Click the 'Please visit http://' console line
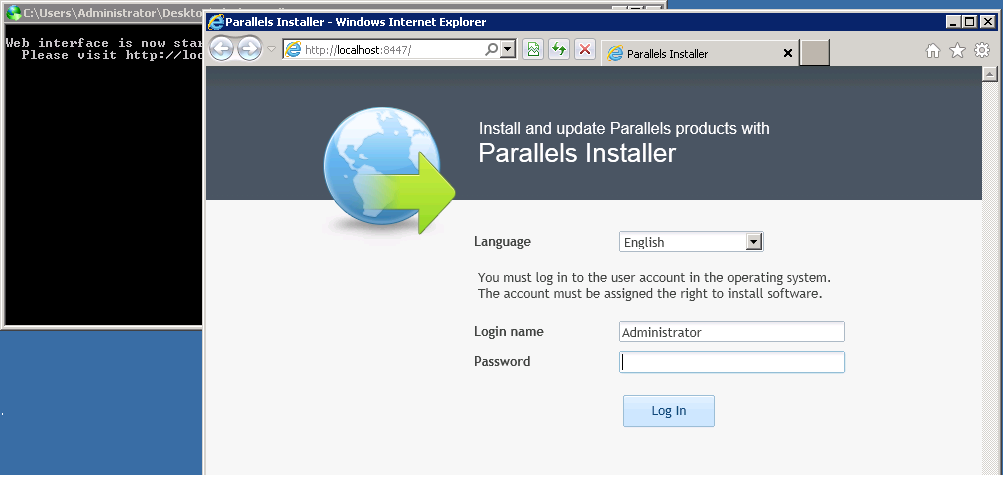Image resolution: width=1003 pixels, height=477 pixels. point(112,55)
